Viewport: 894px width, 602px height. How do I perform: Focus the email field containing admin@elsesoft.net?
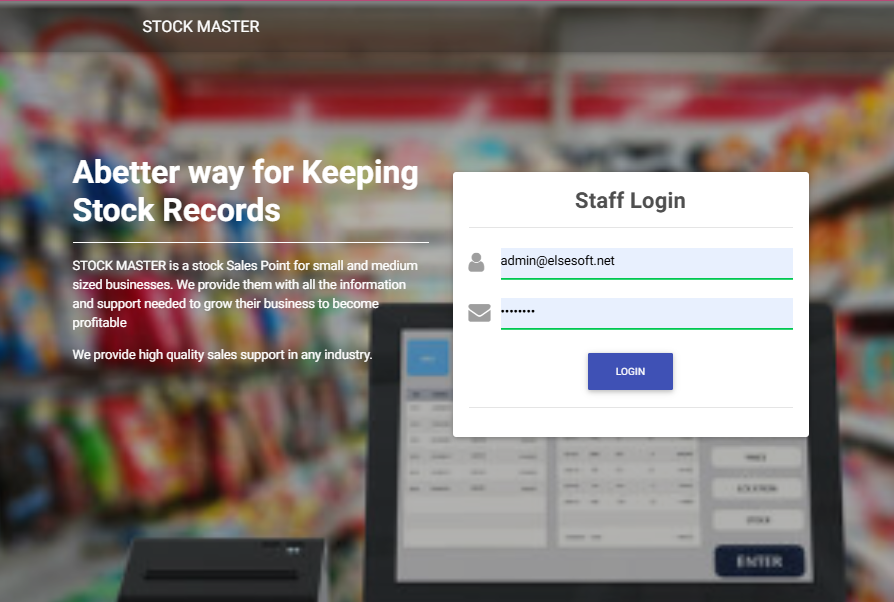click(x=646, y=262)
